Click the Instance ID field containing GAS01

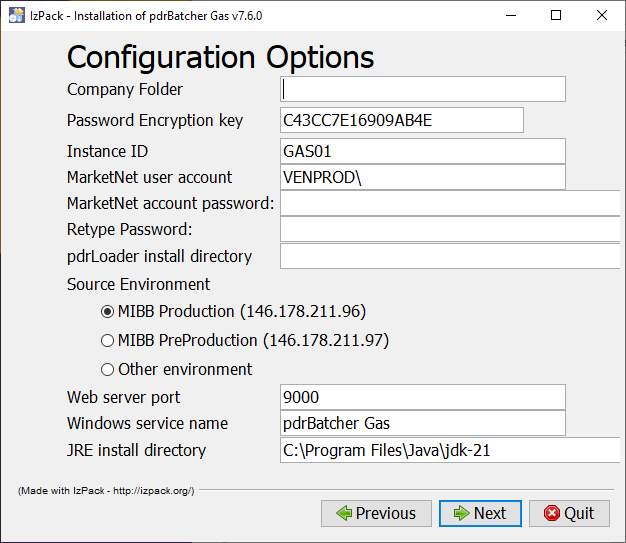423,151
